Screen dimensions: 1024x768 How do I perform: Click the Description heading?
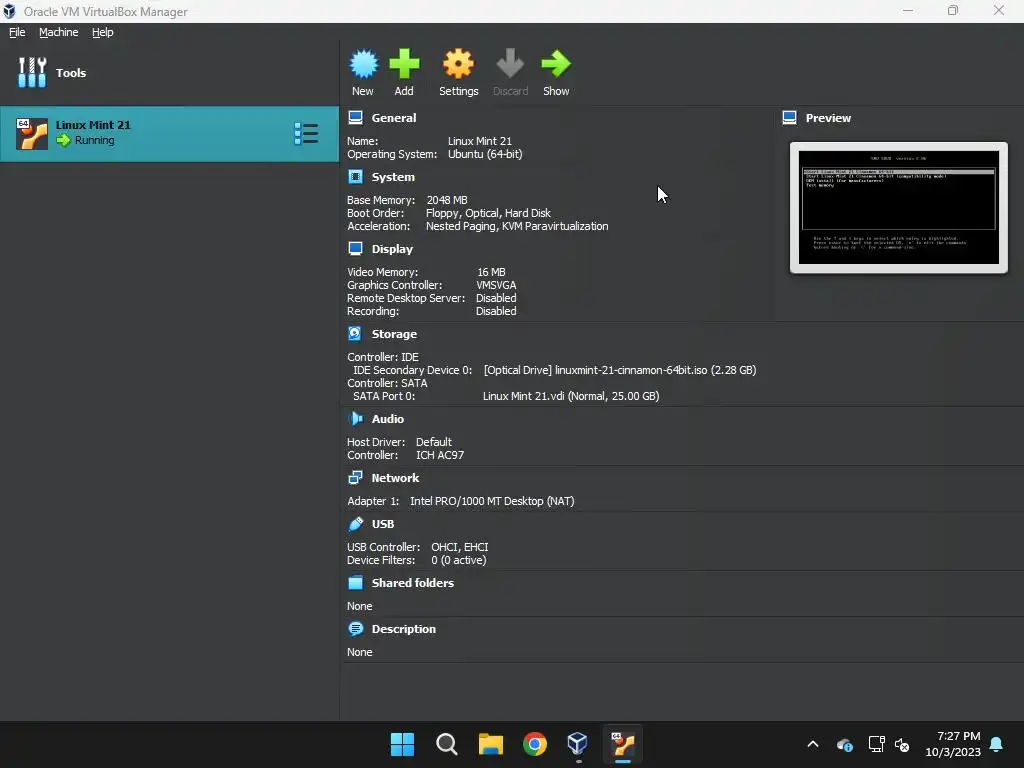(404, 629)
